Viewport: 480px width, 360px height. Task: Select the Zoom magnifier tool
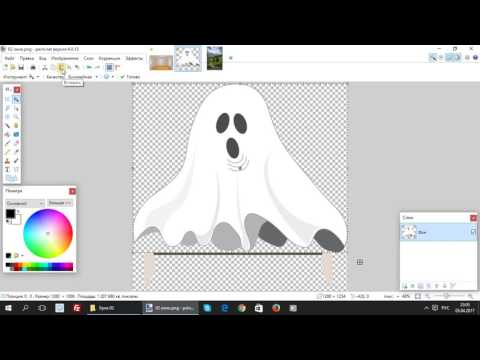[x=16, y=117]
